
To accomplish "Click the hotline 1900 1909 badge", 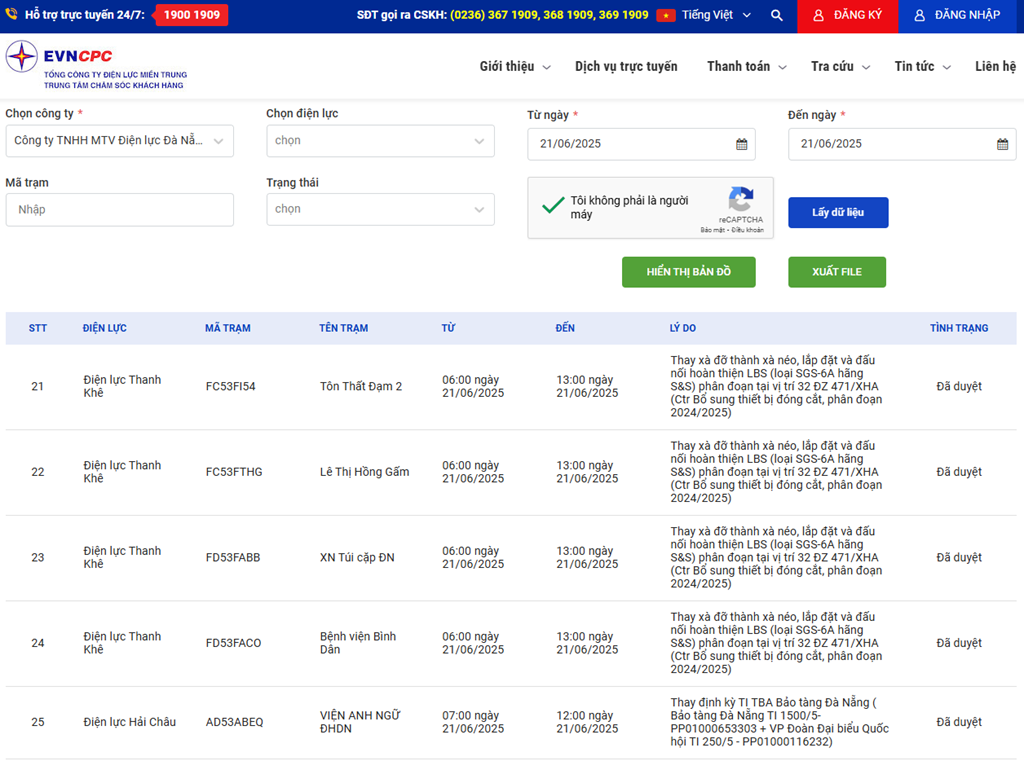I will (191, 16).
